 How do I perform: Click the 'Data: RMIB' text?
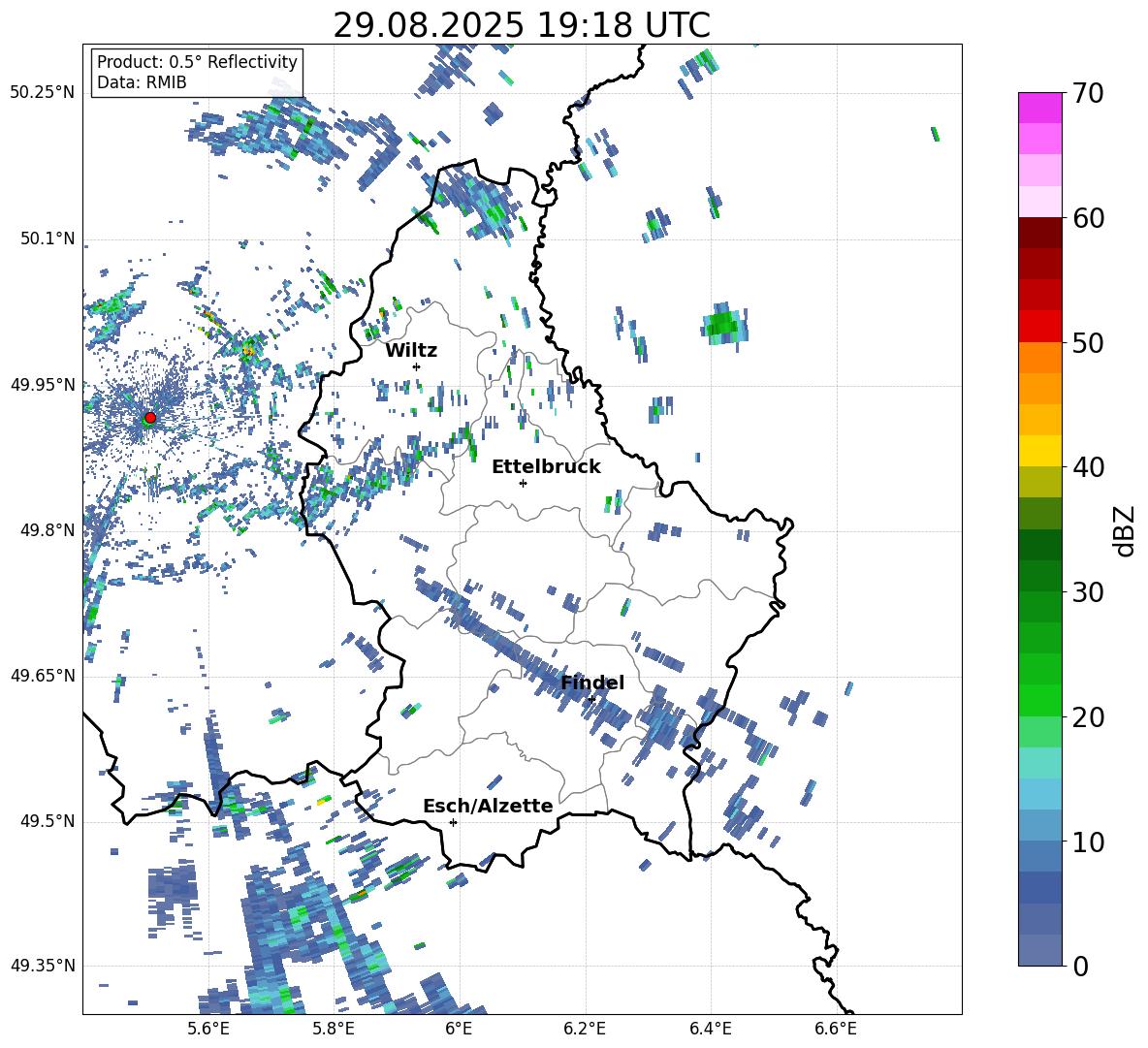coord(142,82)
